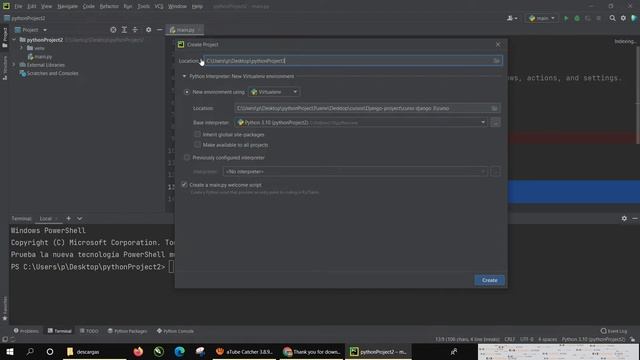Viewport: 640px width, 360px height.
Task: Open the File menu
Action: click(x=18, y=7)
